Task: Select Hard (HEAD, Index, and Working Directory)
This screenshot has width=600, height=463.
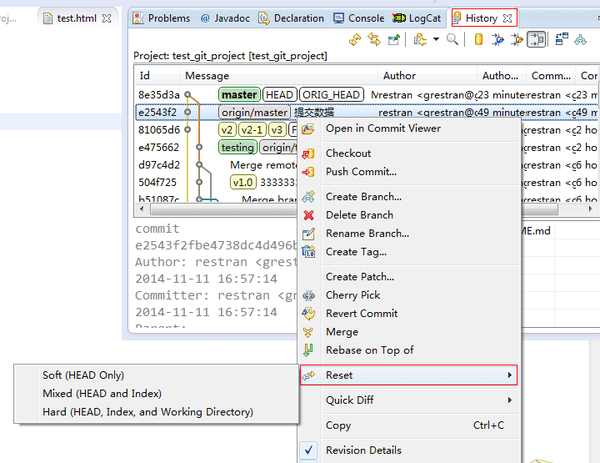Action: click(x=148, y=412)
